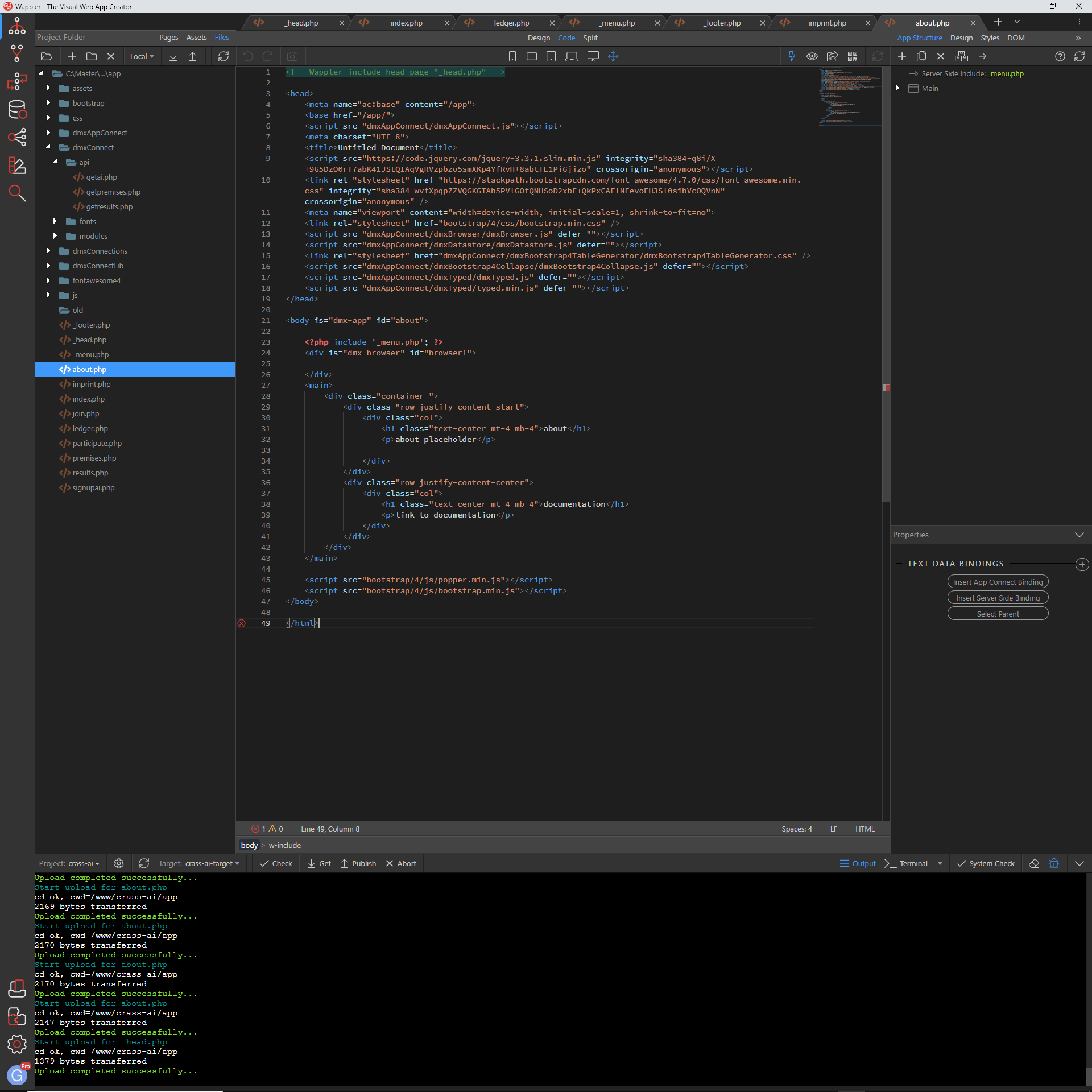Screen dimensions: 1092x1092
Task: Click the code minimap overview
Action: pyautogui.click(x=850, y=96)
